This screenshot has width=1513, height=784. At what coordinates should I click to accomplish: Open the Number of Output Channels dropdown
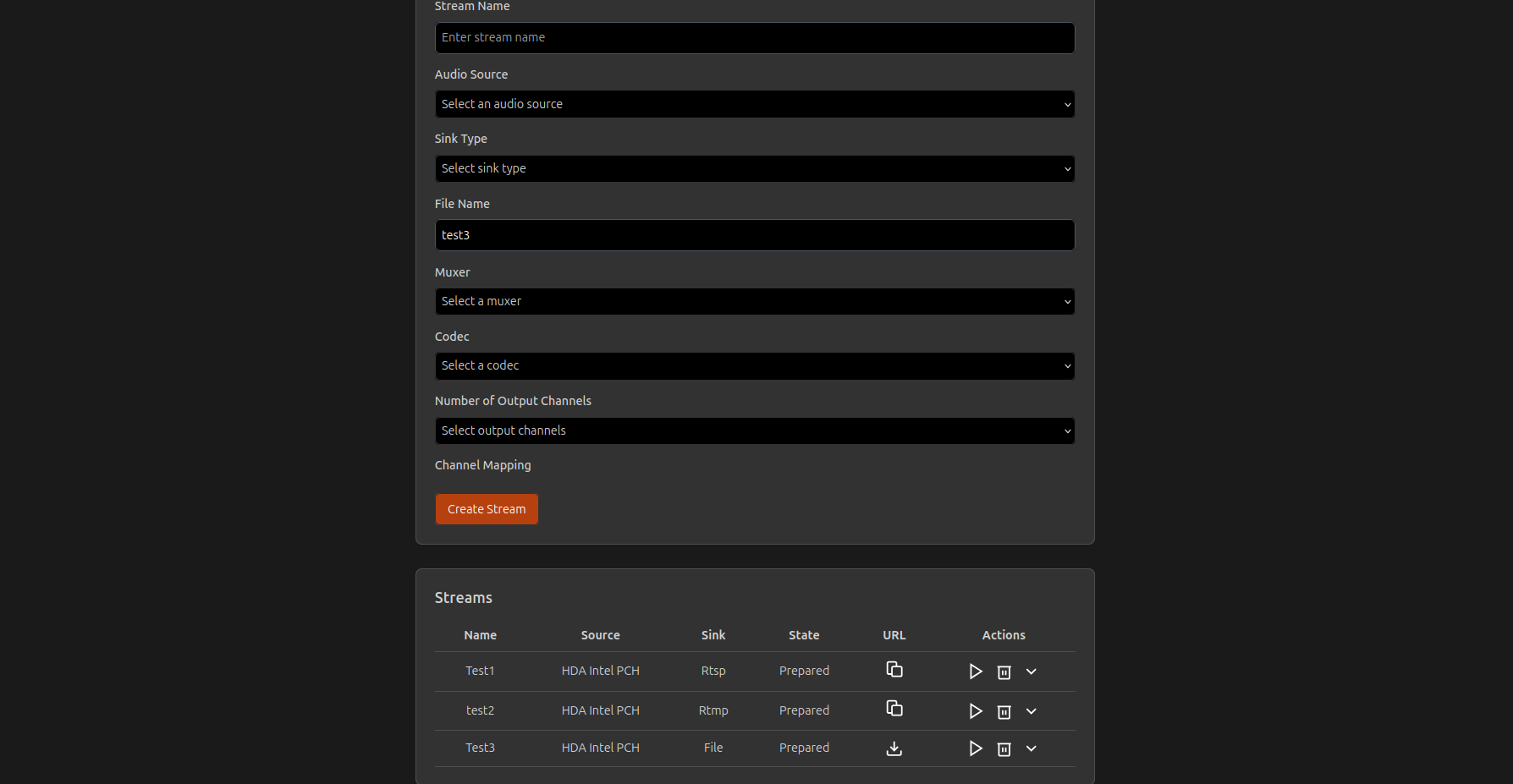point(754,430)
